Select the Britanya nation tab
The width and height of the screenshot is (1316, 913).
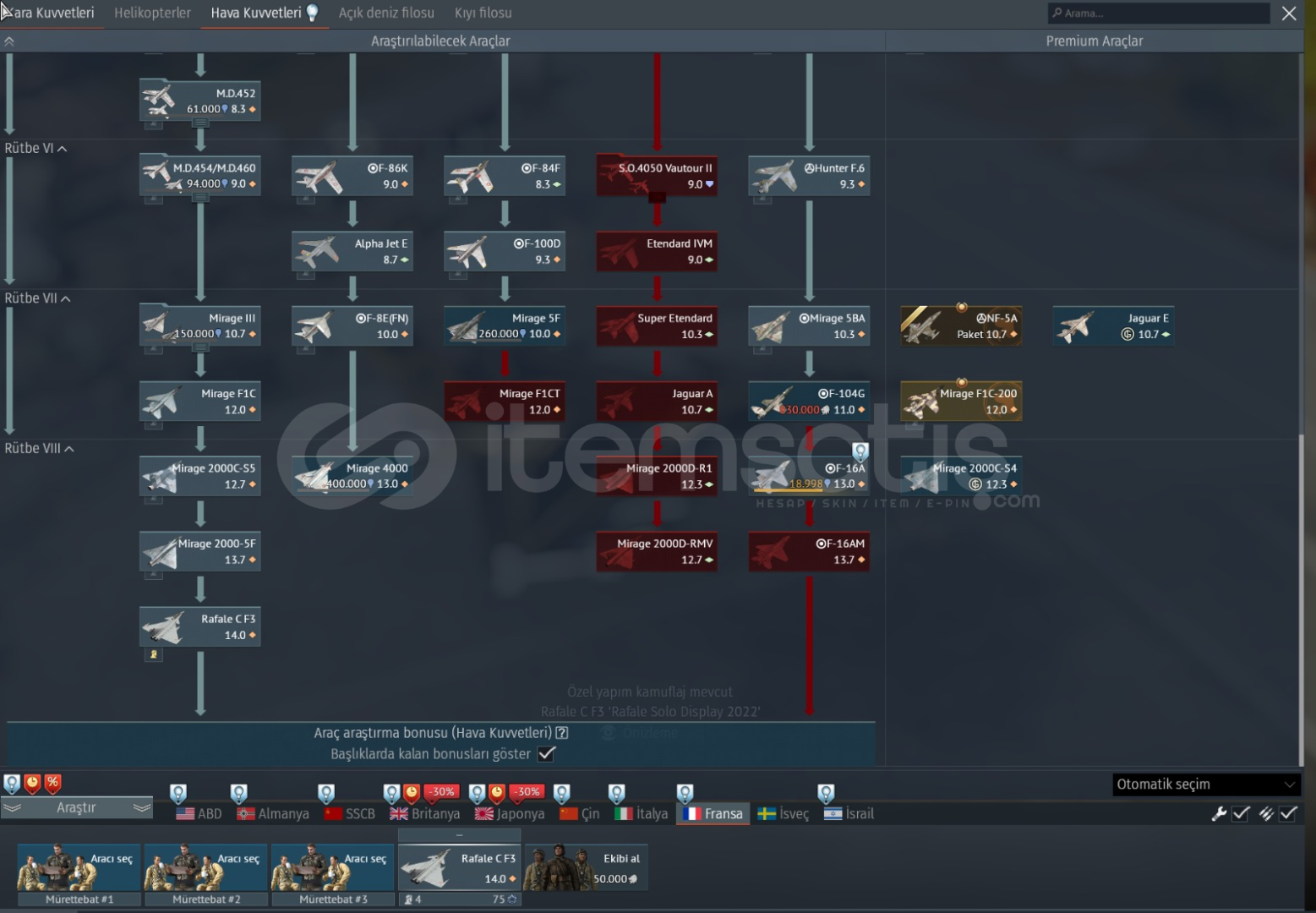click(x=425, y=814)
